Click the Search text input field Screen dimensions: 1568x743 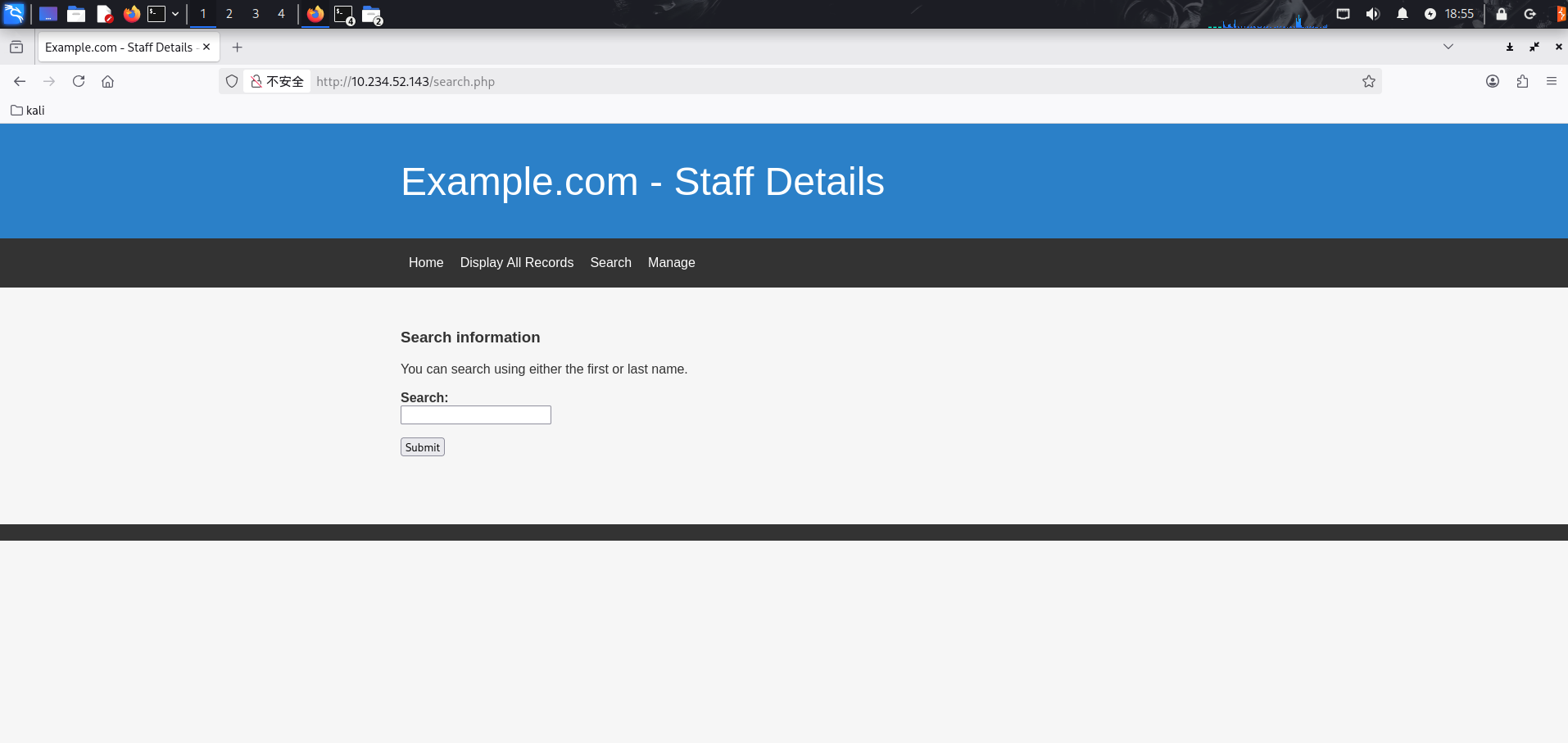click(475, 415)
